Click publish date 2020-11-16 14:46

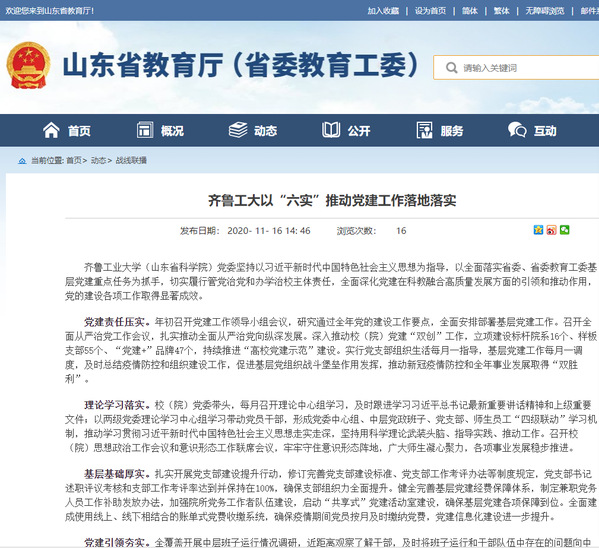pyautogui.click(x=269, y=231)
